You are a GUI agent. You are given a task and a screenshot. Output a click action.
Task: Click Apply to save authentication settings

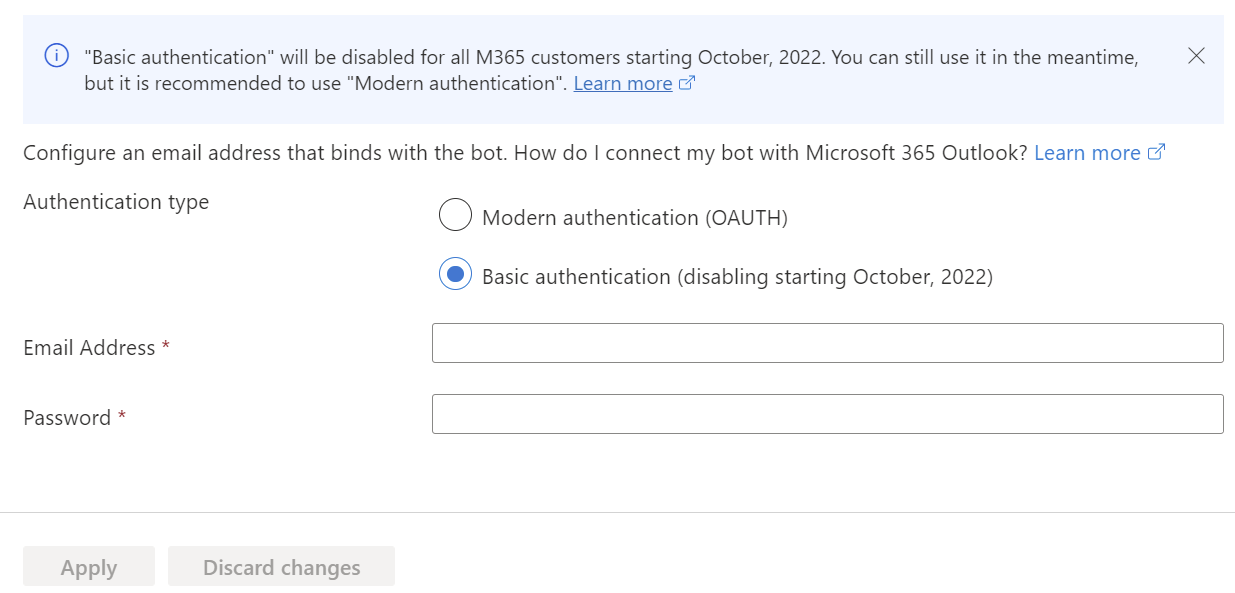click(x=88, y=566)
